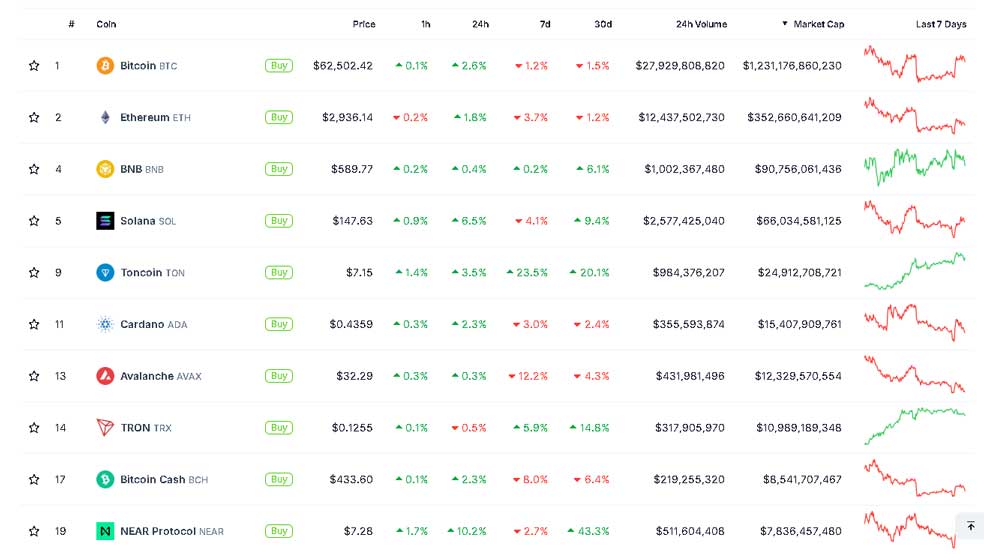Click Buy next to Cardano
The width and height of the screenshot is (984, 554).
(x=279, y=324)
